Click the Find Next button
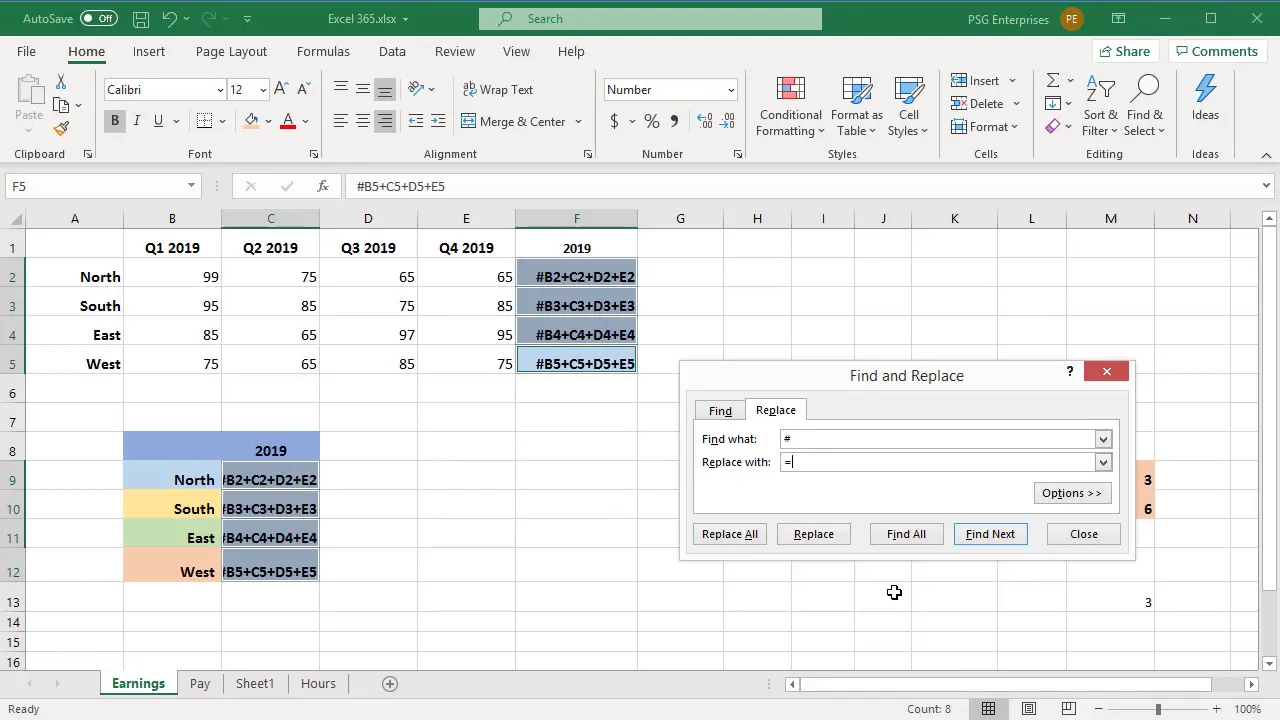 pyautogui.click(x=990, y=534)
